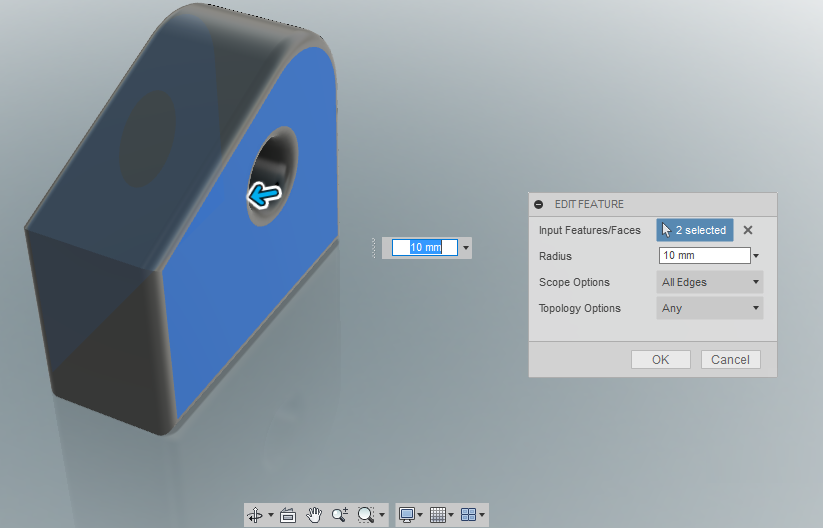The height and width of the screenshot is (528, 823).
Task: Open the Scope Options dropdown
Action: click(710, 282)
